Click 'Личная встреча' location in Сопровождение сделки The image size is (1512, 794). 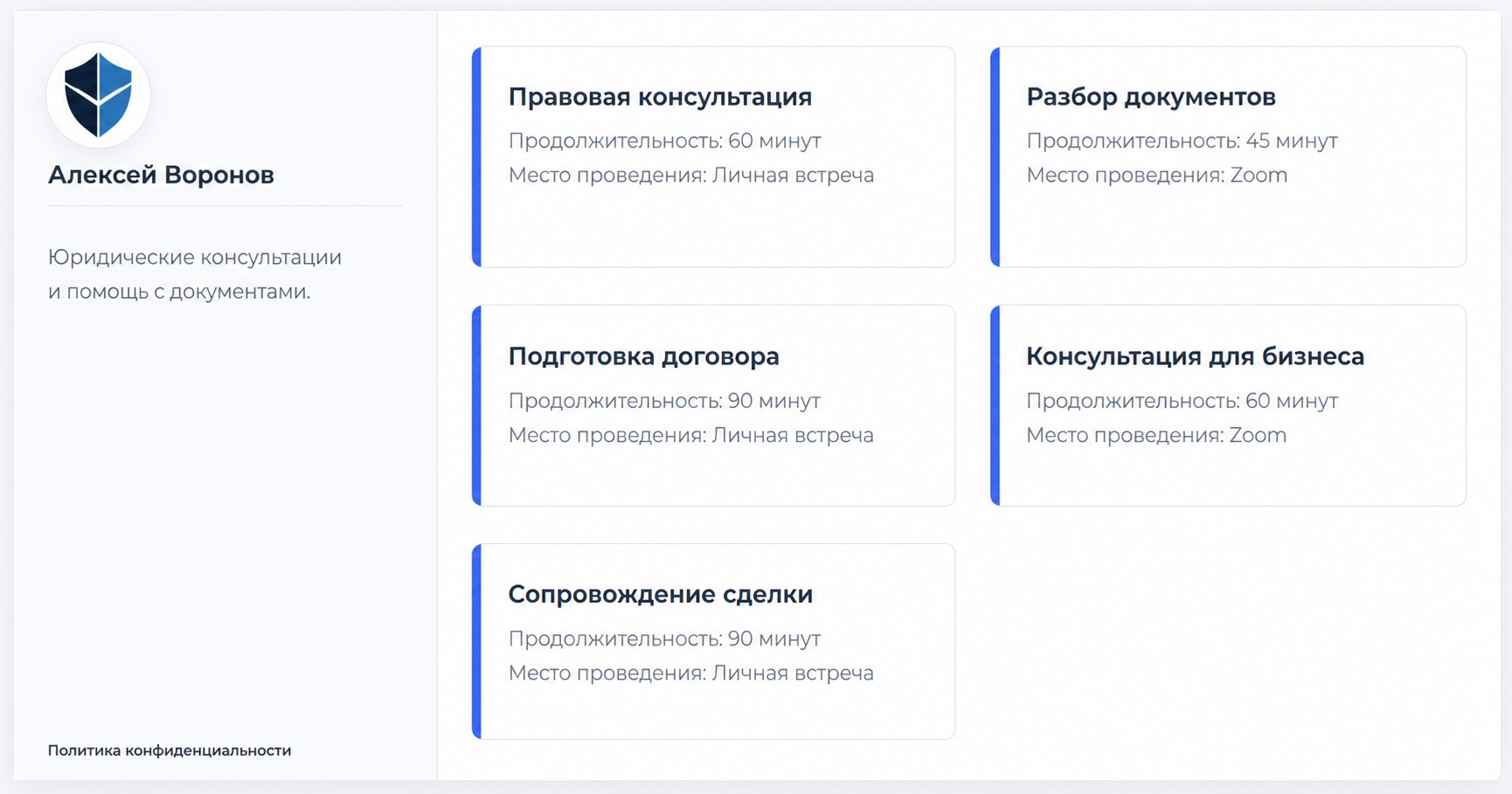(x=793, y=673)
